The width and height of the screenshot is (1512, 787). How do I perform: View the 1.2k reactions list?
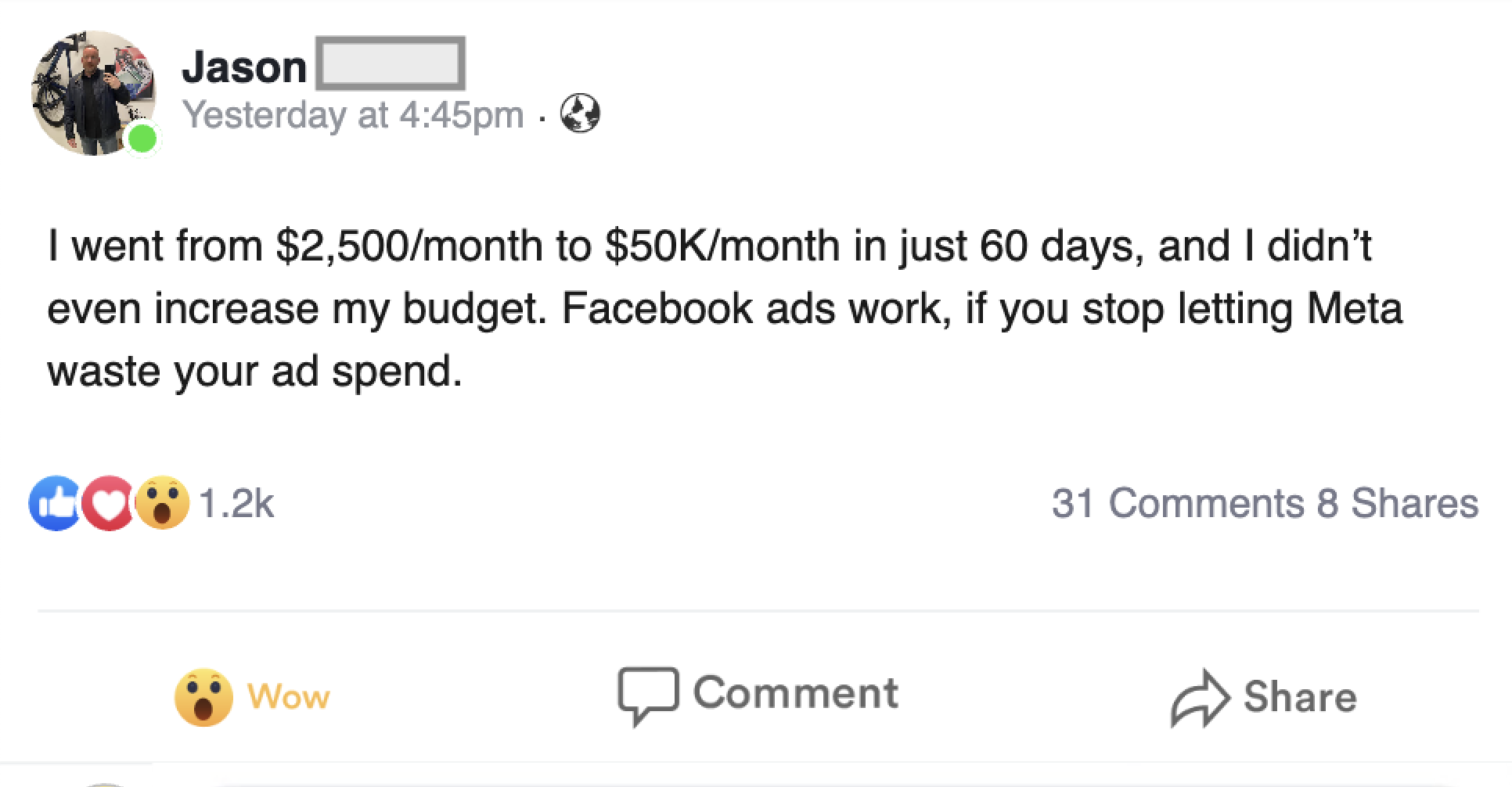(x=236, y=503)
